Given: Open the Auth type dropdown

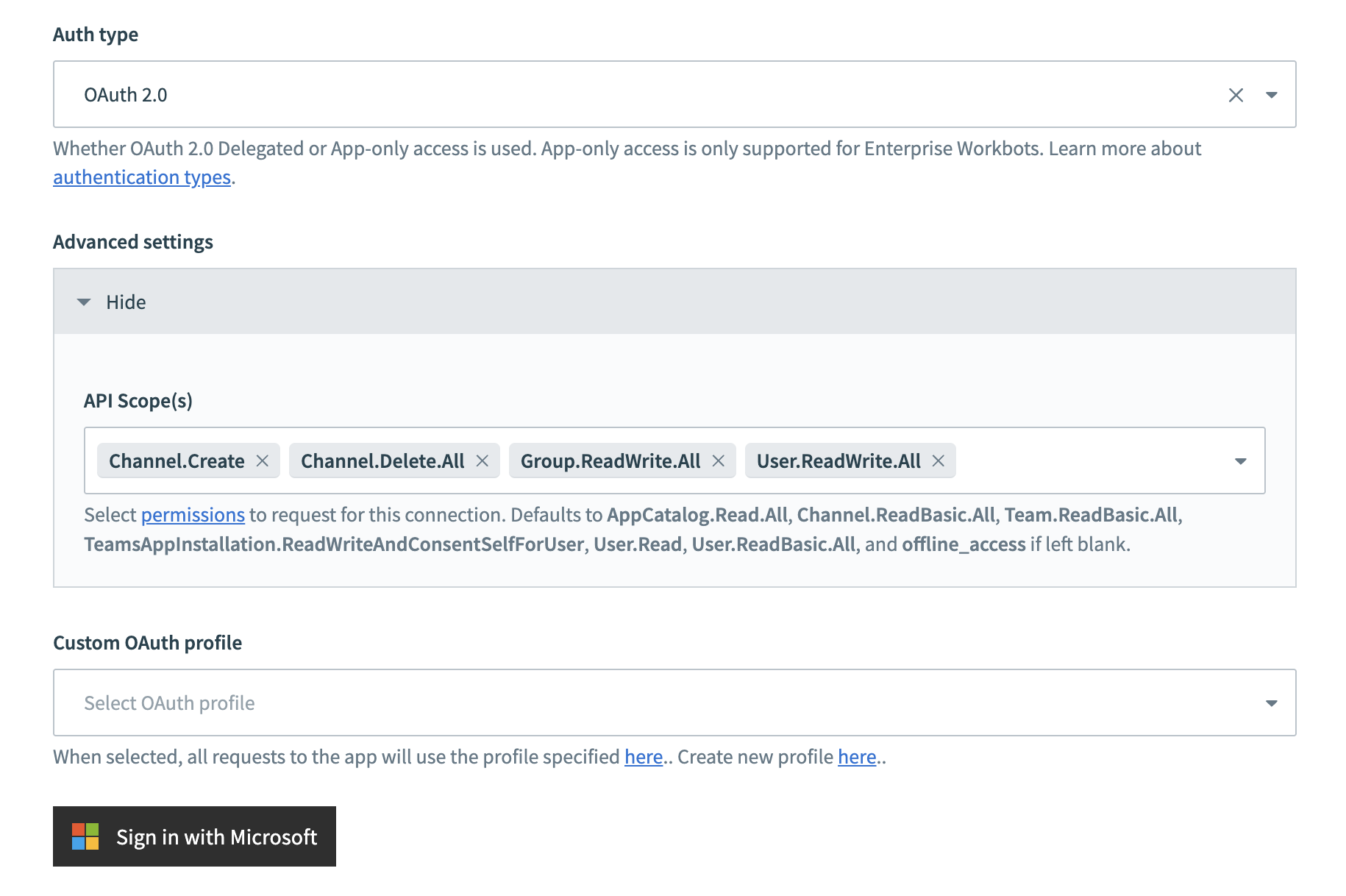Looking at the screenshot, I should pyautogui.click(x=1272, y=94).
